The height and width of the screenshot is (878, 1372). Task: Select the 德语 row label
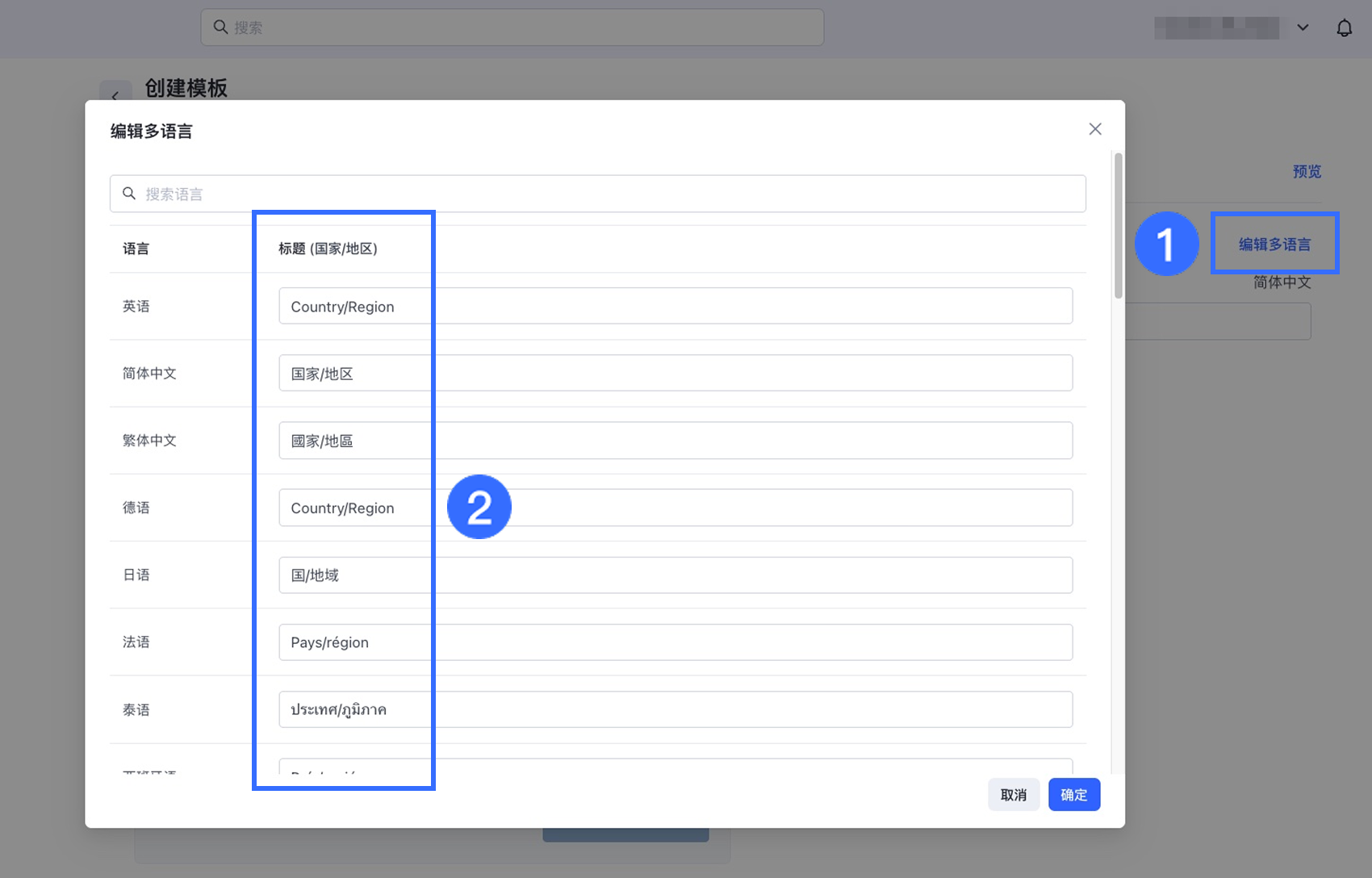[136, 508]
